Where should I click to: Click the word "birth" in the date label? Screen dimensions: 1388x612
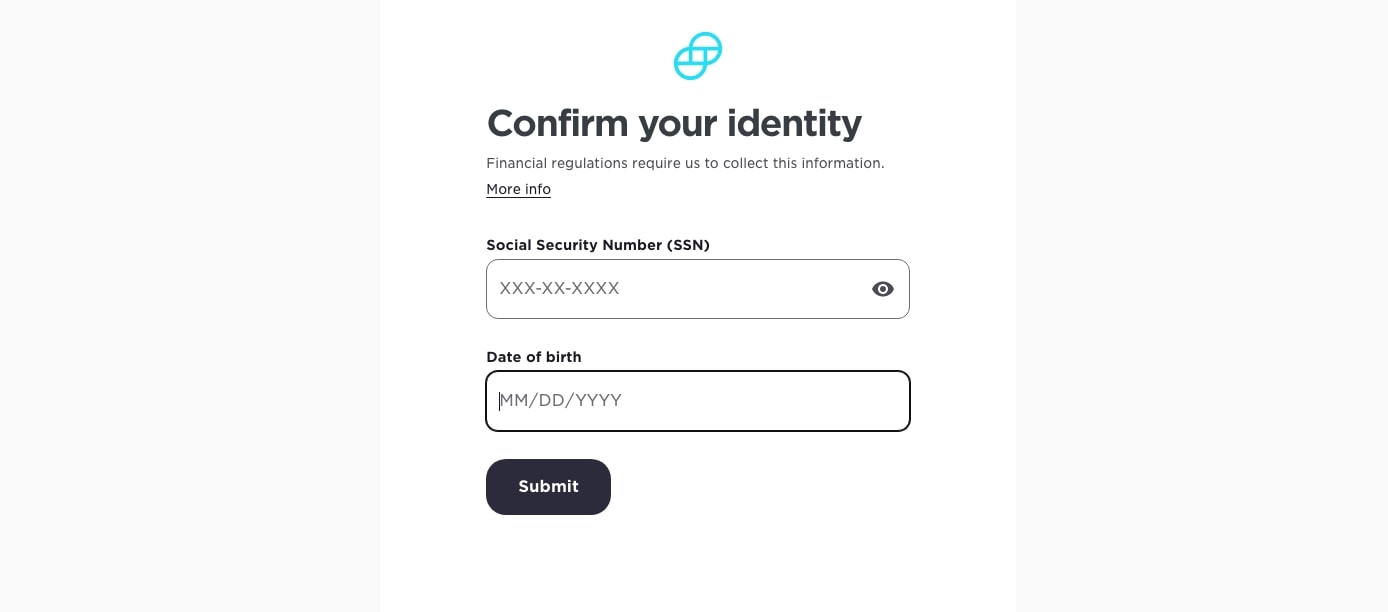(x=560, y=357)
